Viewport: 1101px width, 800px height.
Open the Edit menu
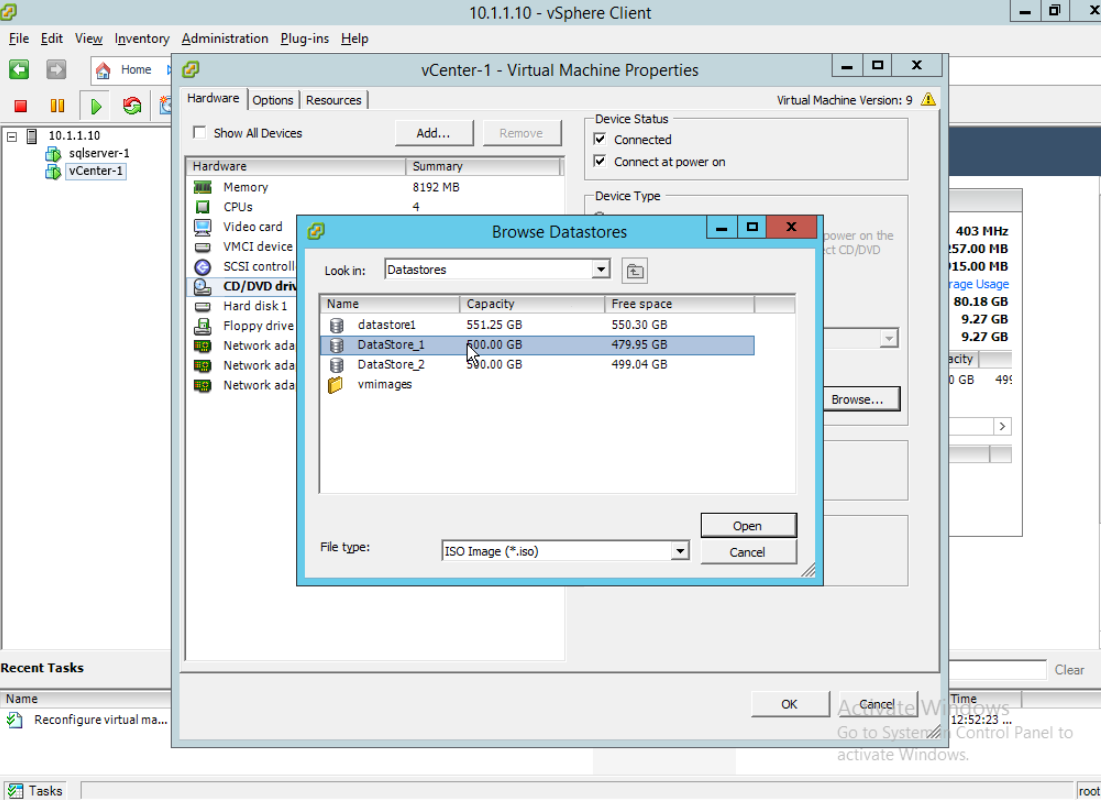pos(52,39)
